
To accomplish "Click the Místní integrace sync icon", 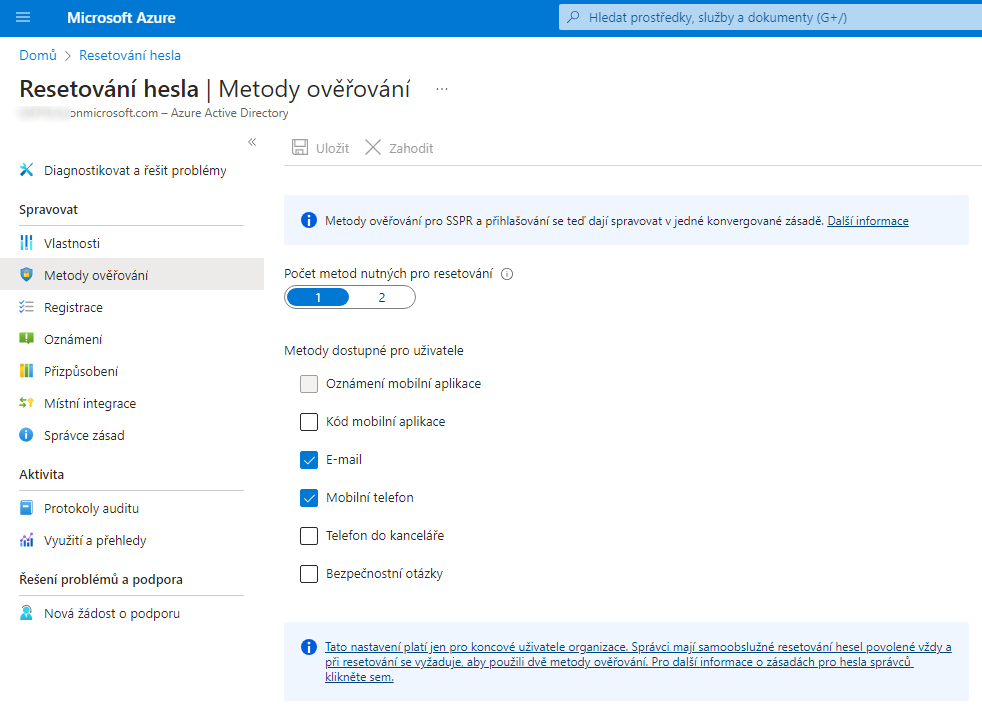I will click(x=26, y=403).
